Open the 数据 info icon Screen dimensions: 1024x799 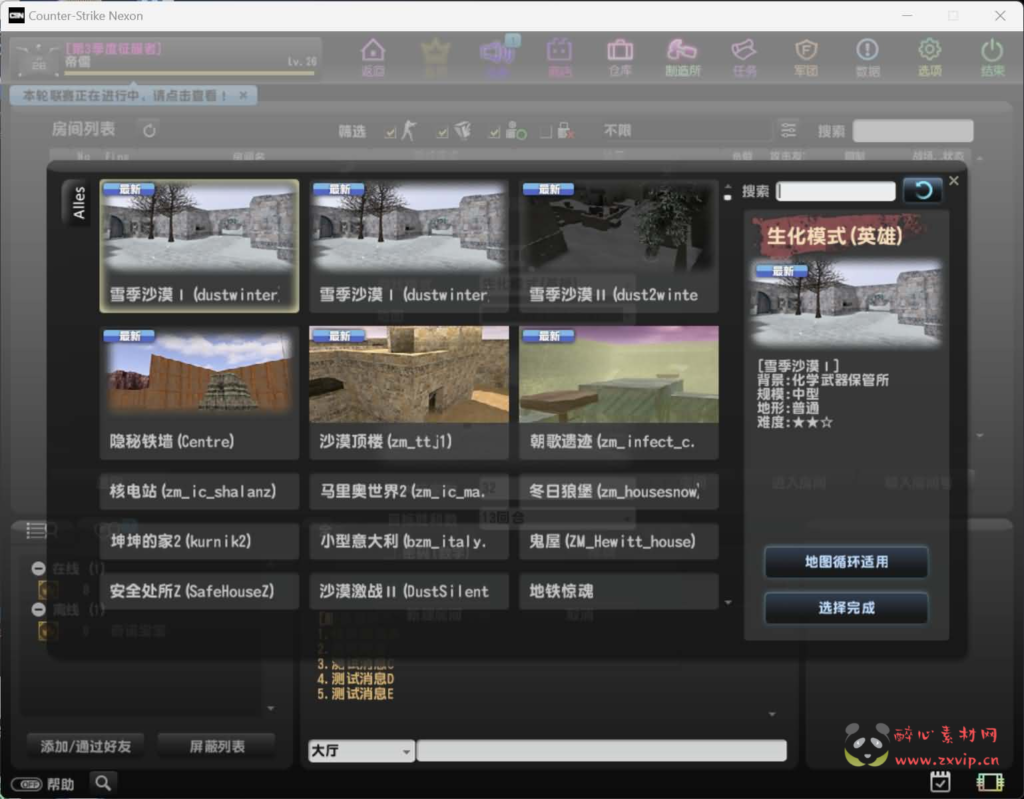tap(867, 57)
